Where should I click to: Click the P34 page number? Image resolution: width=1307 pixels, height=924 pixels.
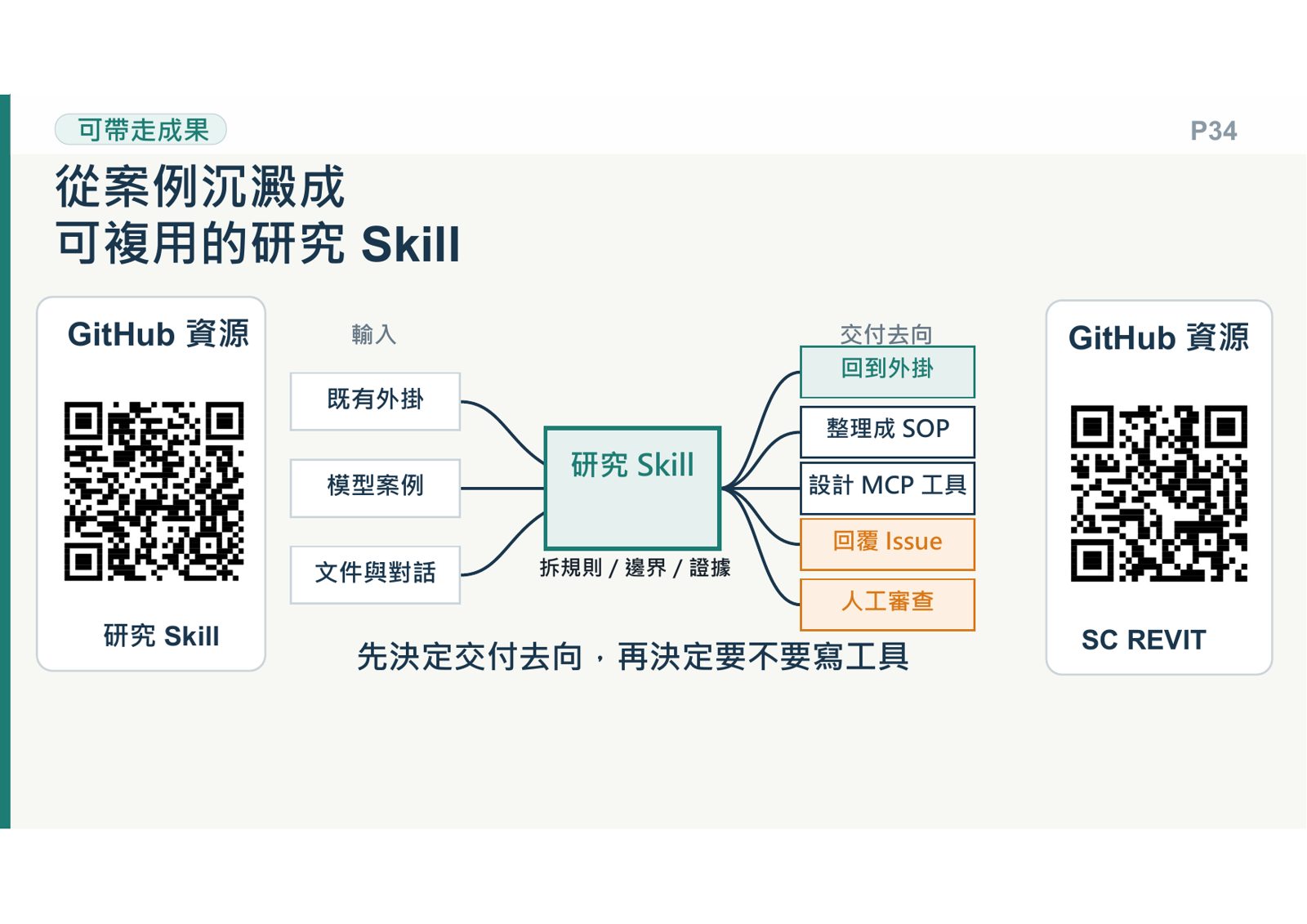coord(1213,131)
